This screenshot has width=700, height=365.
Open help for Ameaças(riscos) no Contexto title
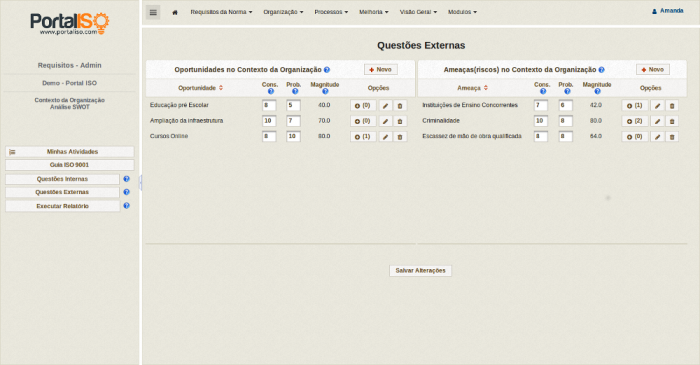pos(601,70)
